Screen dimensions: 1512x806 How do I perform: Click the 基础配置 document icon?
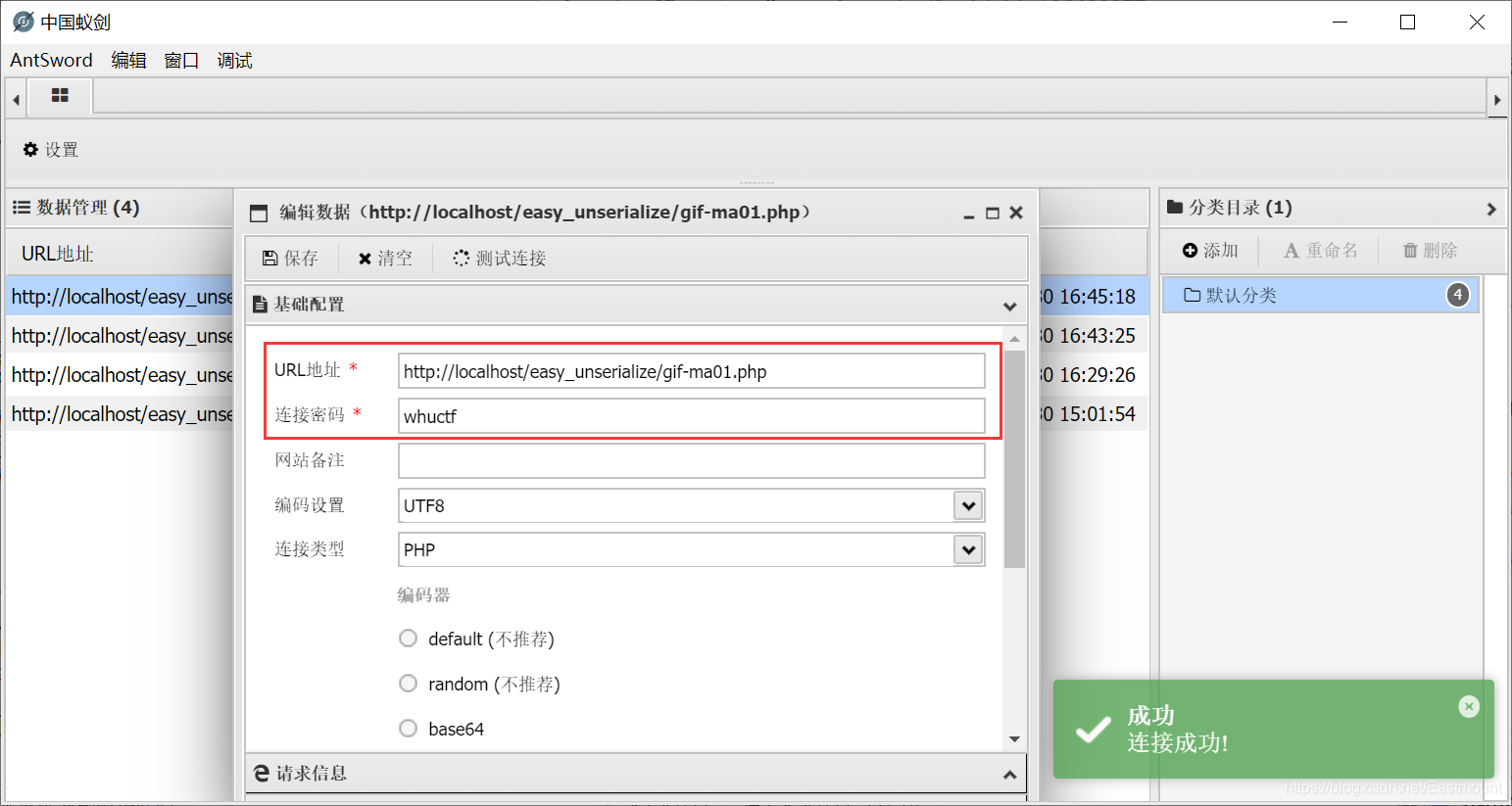coord(260,305)
